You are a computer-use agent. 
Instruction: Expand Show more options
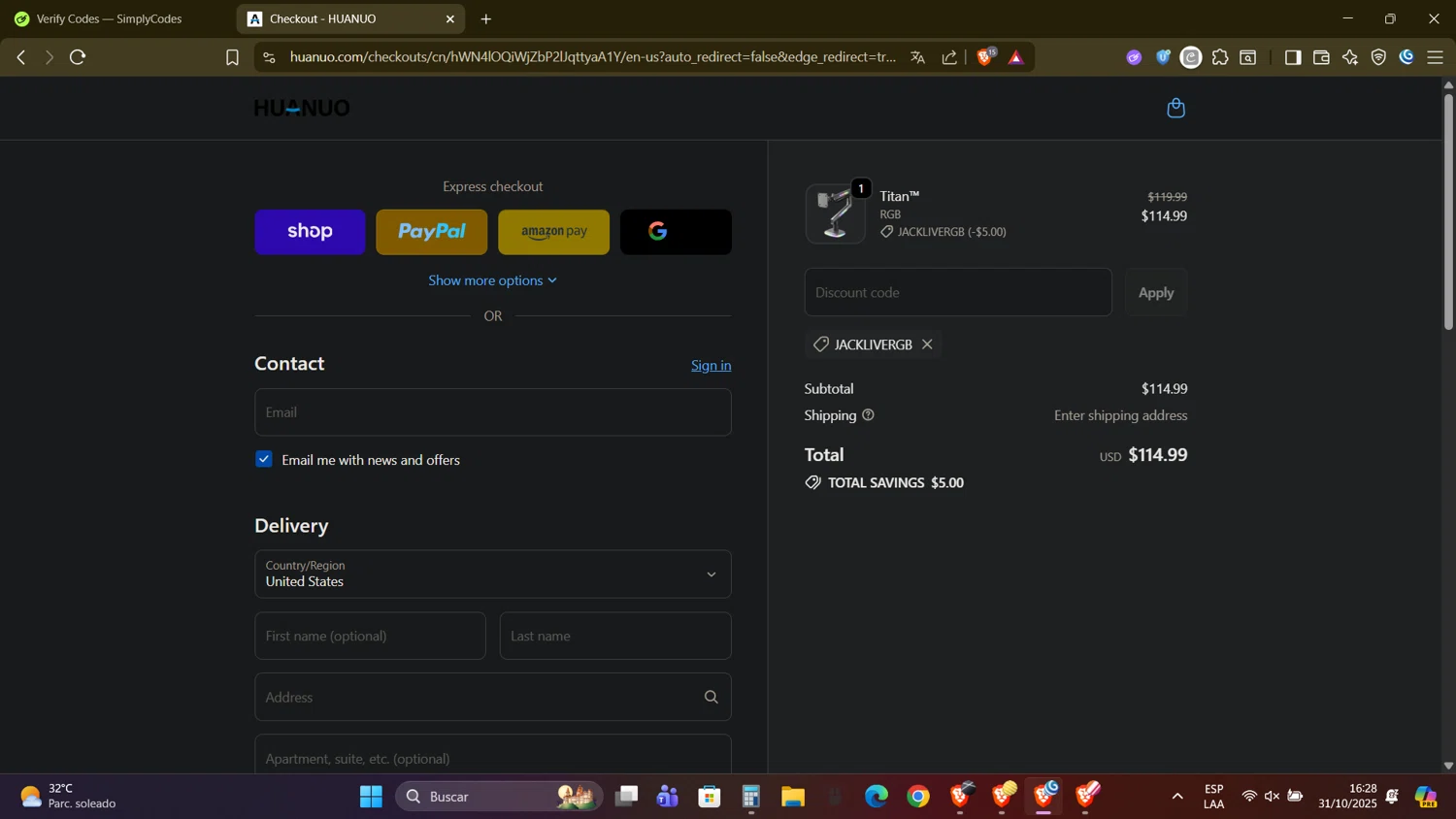pos(492,280)
